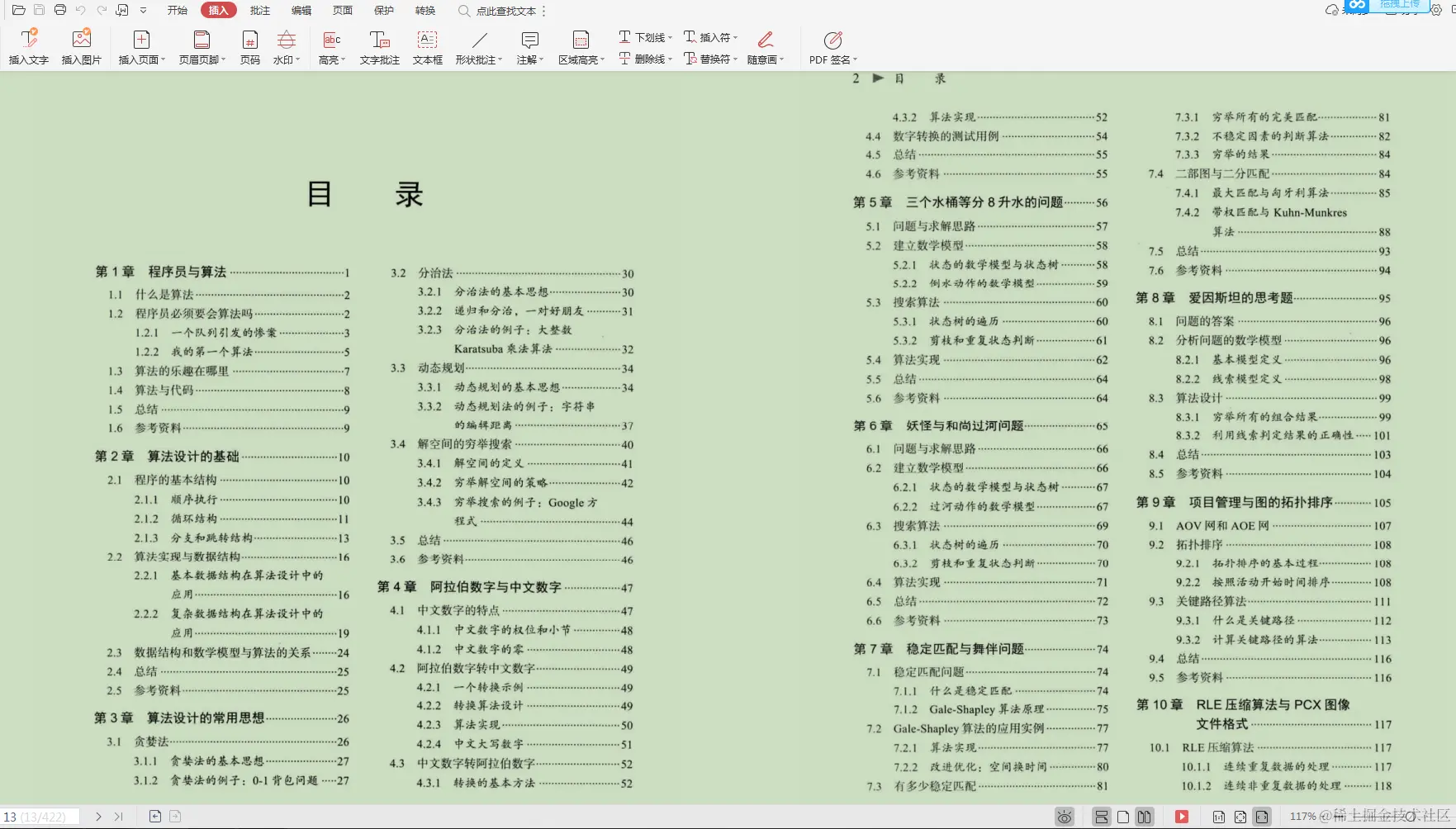Viewport: 1456px width, 829px height.
Task: Start the PDF slideshow playback
Action: pyautogui.click(x=1183, y=817)
